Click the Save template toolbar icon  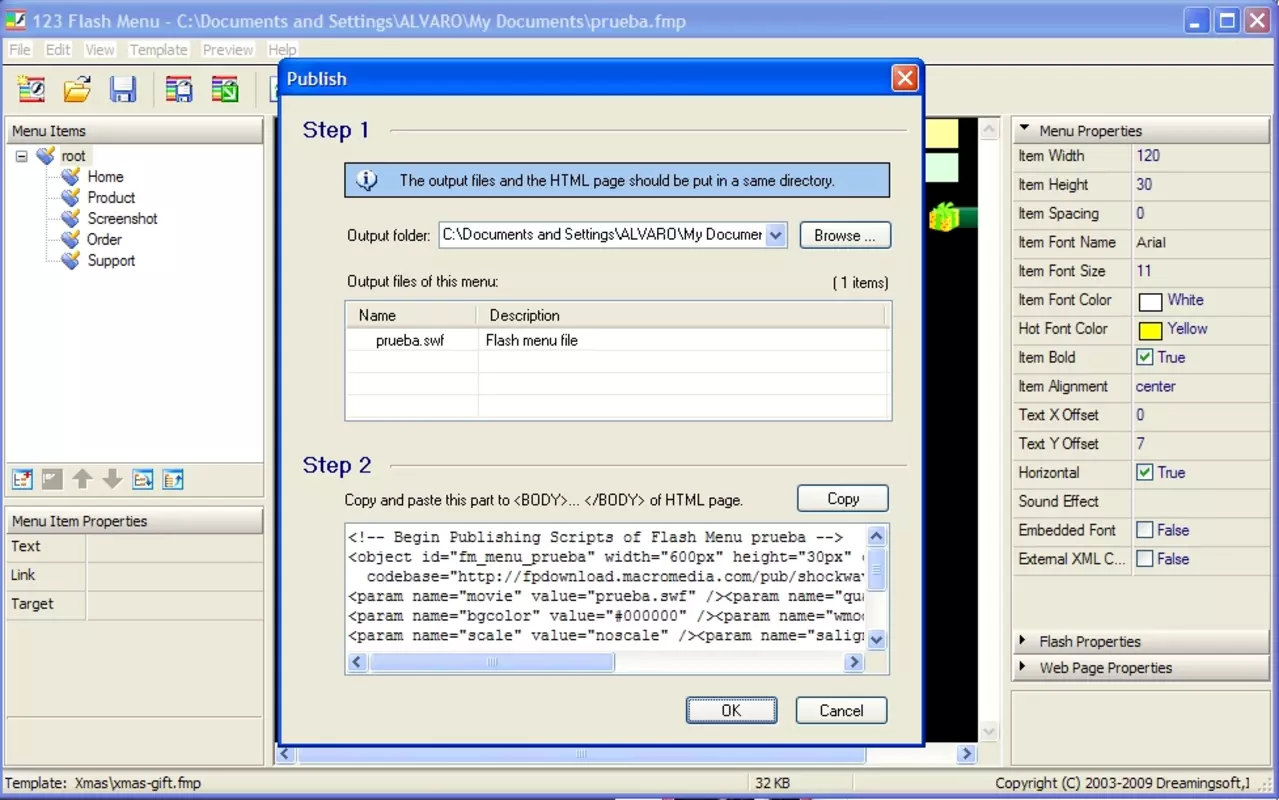(179, 90)
